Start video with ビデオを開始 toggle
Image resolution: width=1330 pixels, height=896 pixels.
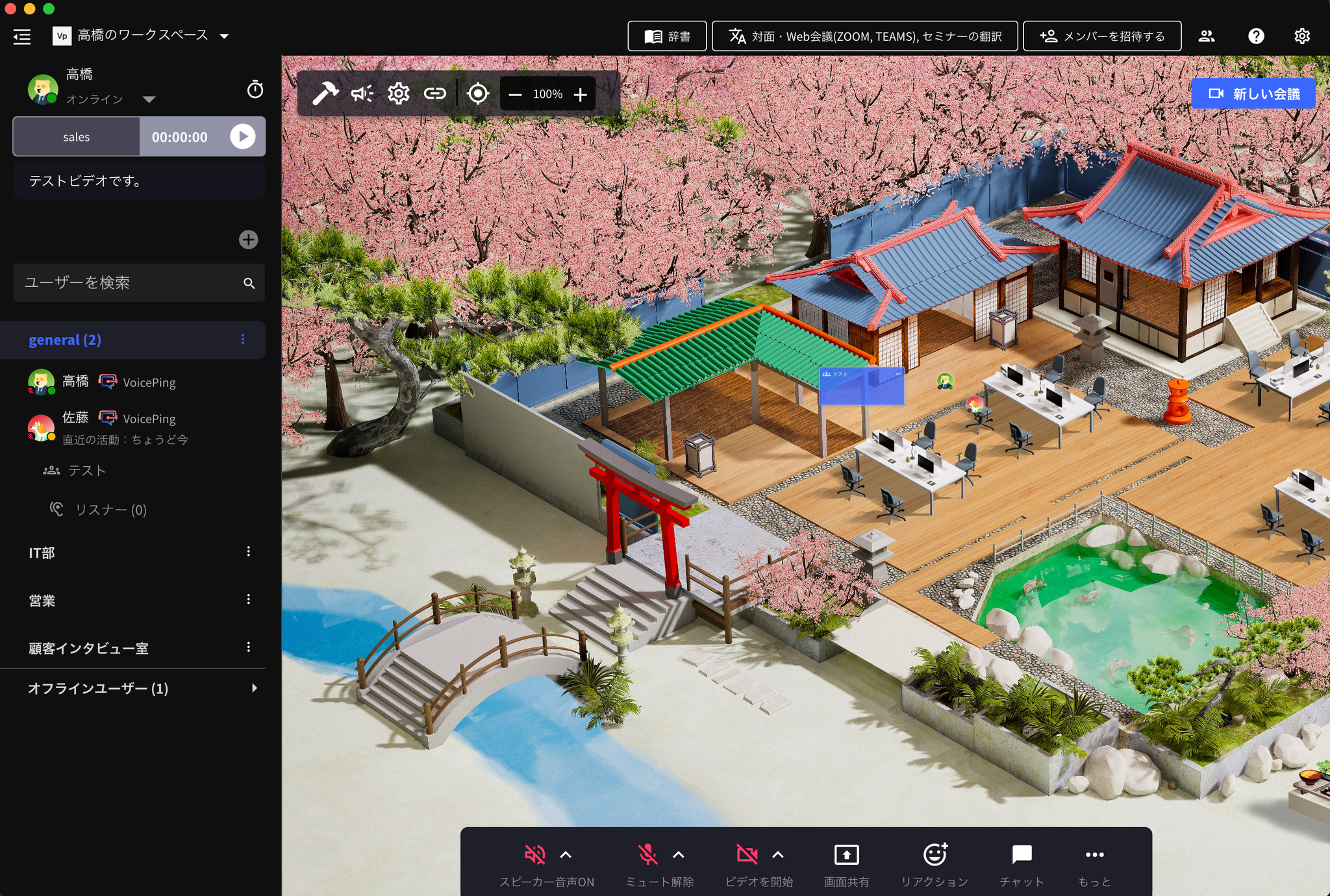(747, 855)
